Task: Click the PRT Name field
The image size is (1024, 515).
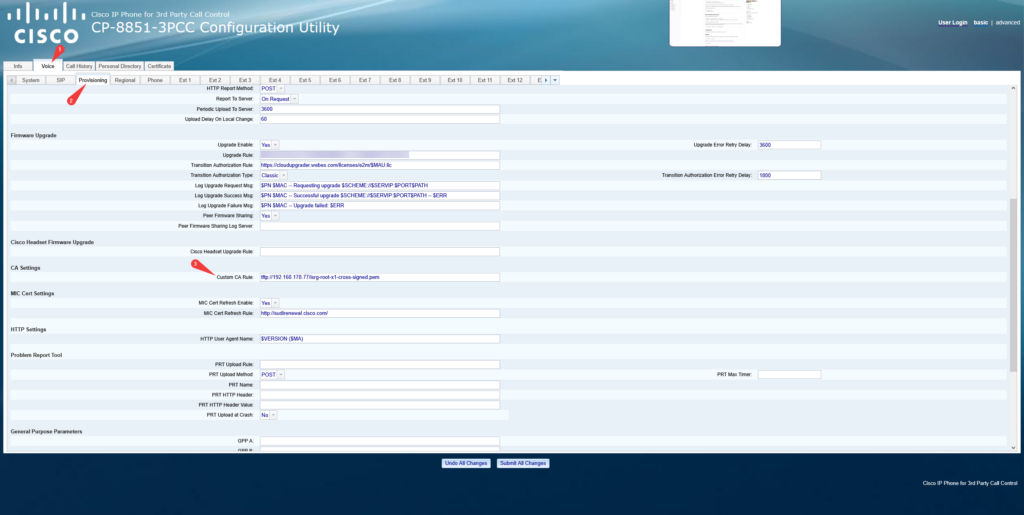Action: [379, 385]
